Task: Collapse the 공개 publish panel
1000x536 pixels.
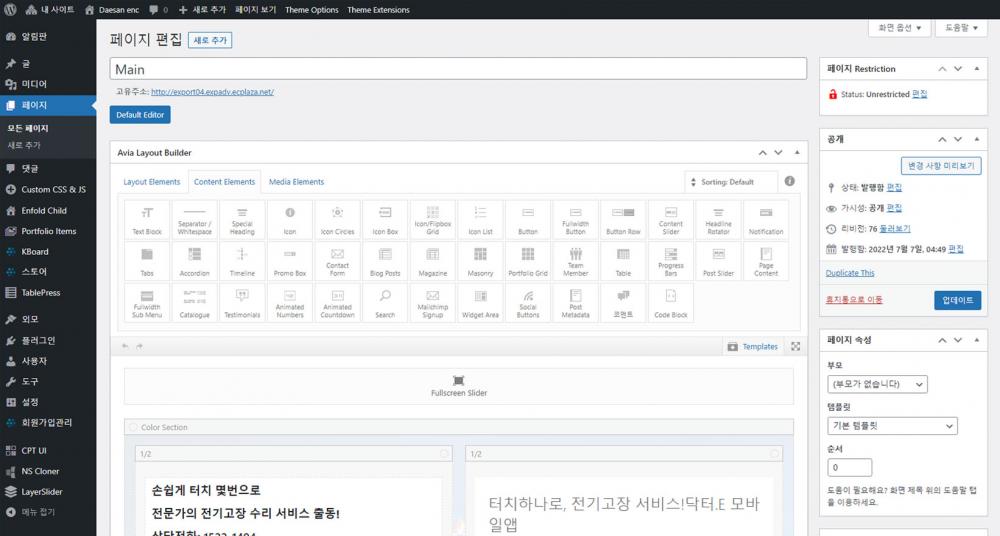Action: coord(976,138)
